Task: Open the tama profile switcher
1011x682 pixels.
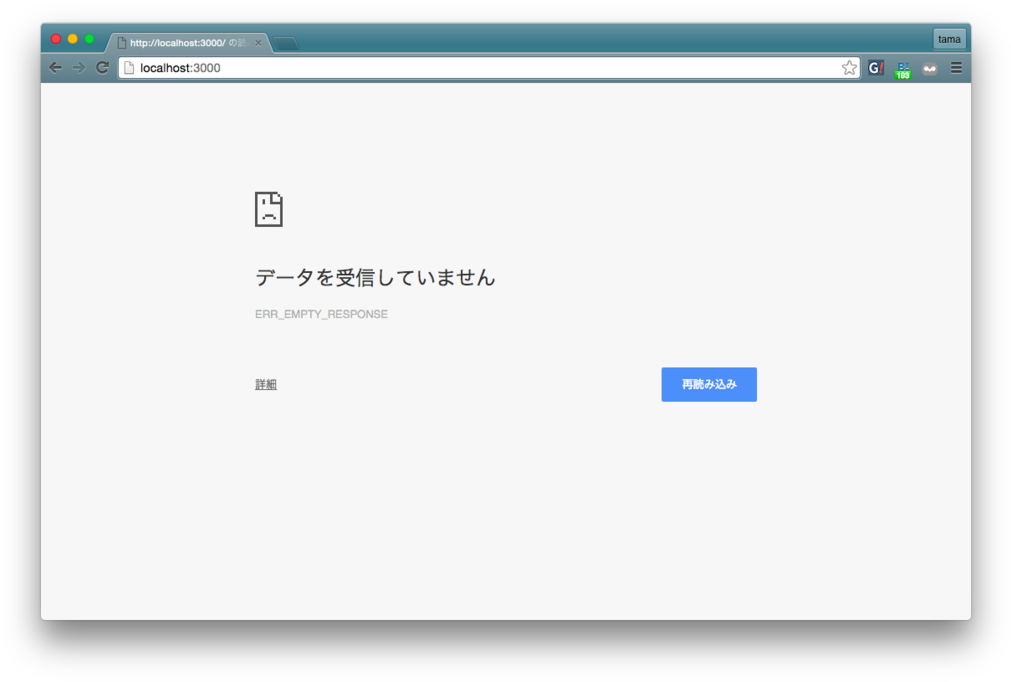Action: click(x=948, y=38)
